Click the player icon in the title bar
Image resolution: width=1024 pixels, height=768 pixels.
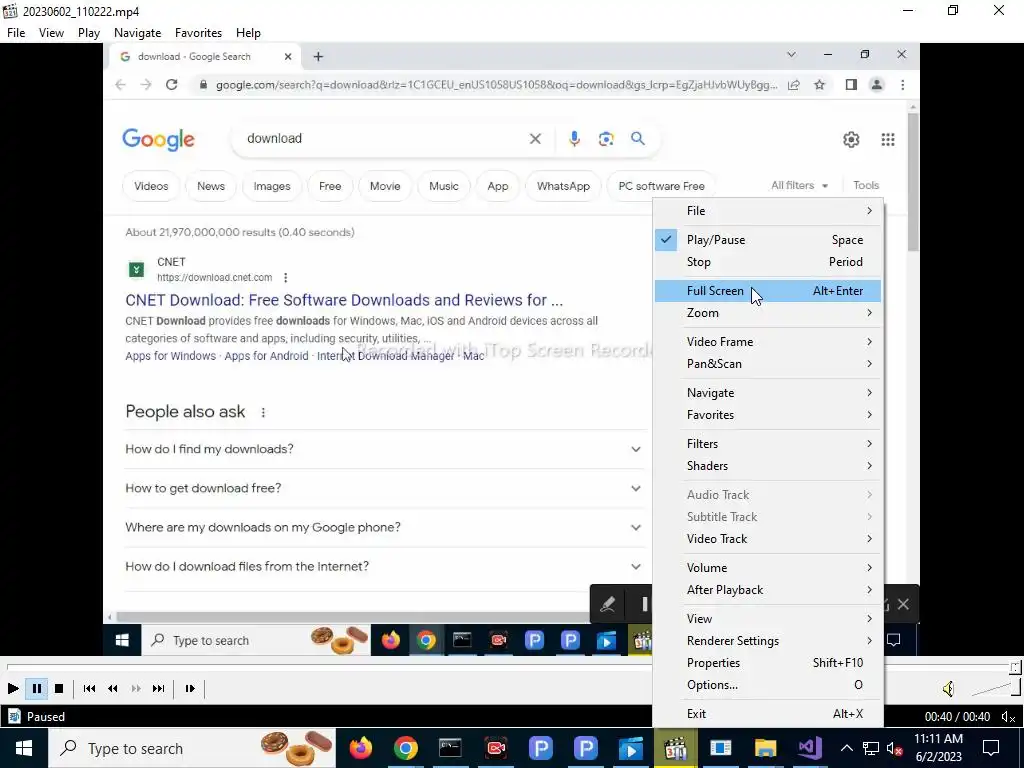pyautogui.click(x=10, y=11)
